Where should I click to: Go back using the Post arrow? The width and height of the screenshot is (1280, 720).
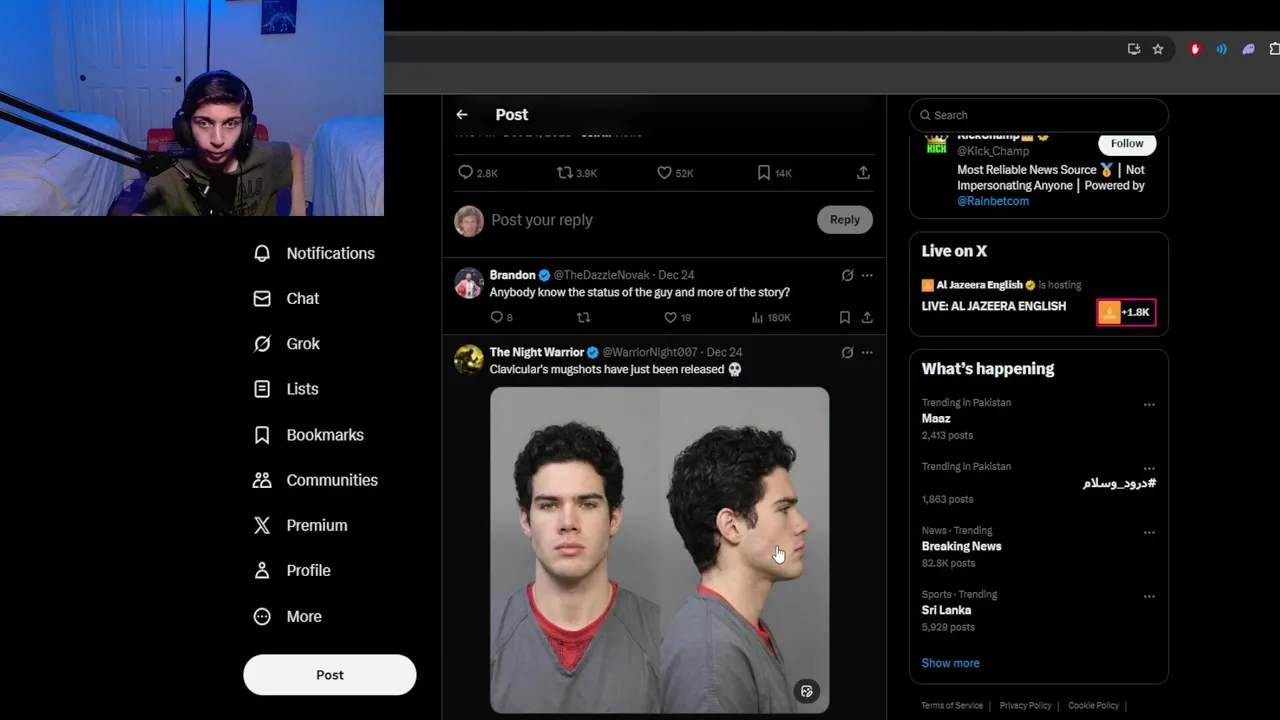[461, 115]
